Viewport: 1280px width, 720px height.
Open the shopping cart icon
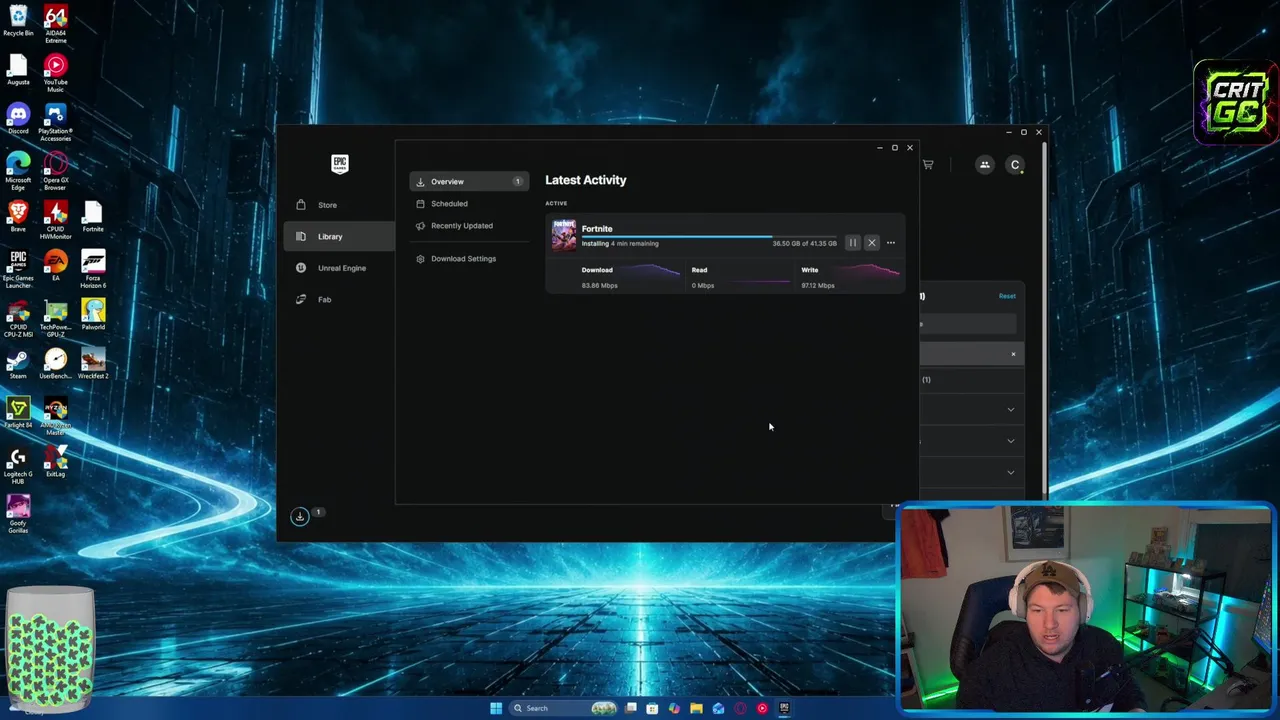pyautogui.click(x=928, y=165)
